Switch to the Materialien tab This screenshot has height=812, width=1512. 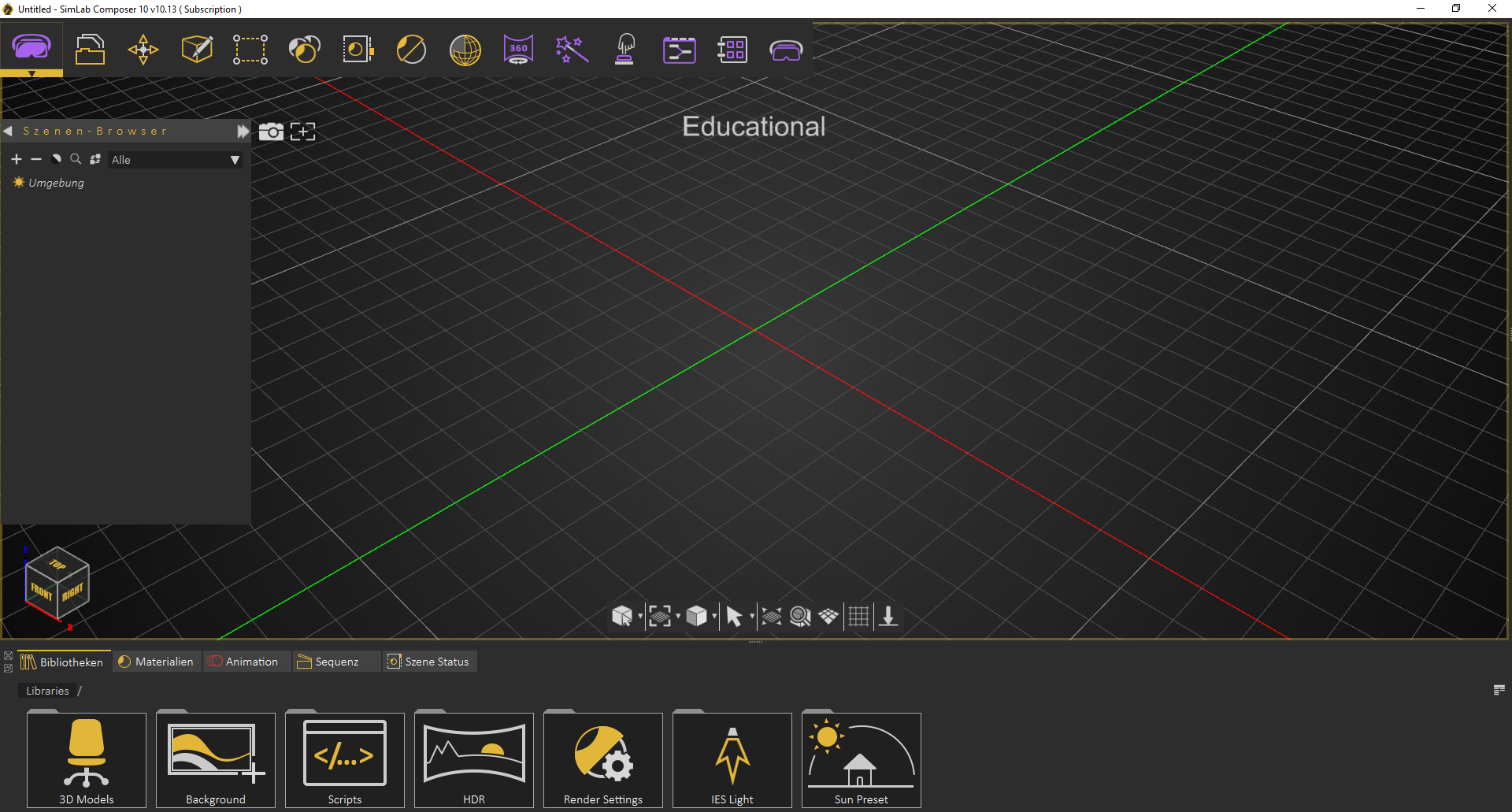(x=156, y=662)
